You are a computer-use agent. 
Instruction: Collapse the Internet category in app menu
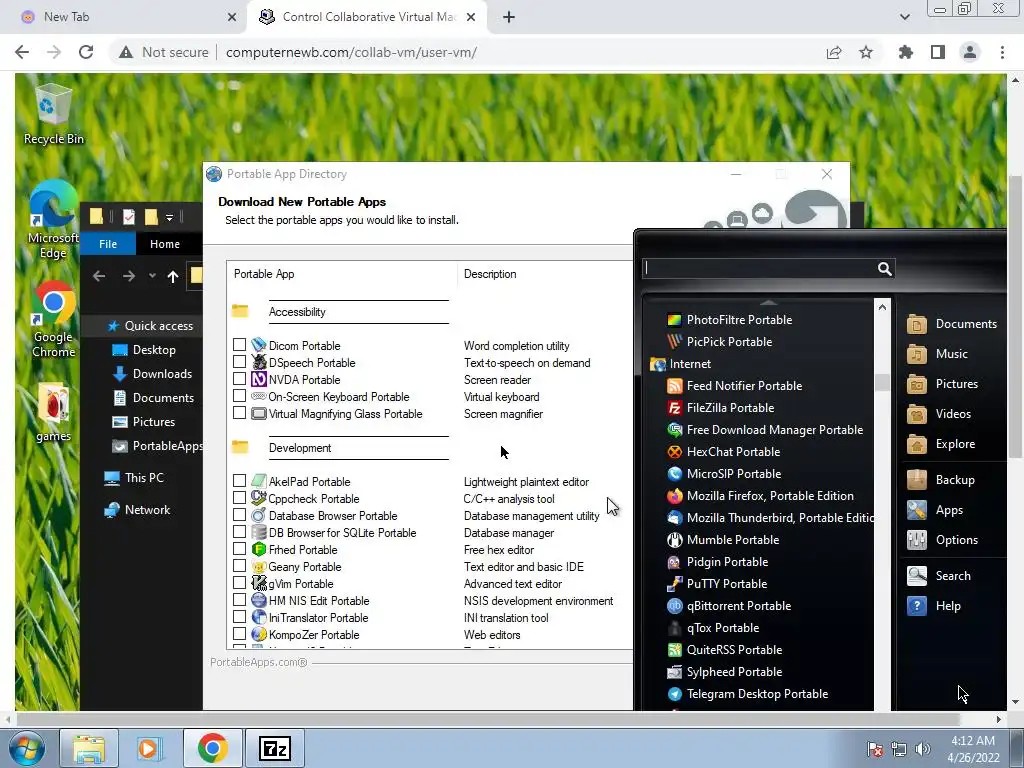click(x=680, y=364)
